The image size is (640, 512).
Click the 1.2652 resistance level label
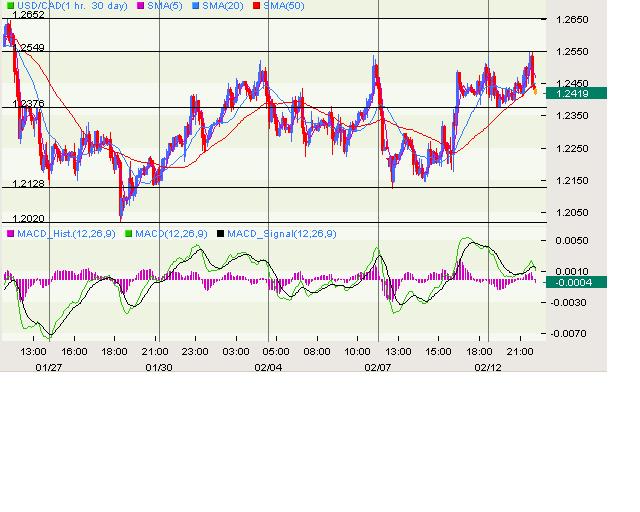[x=28, y=15]
